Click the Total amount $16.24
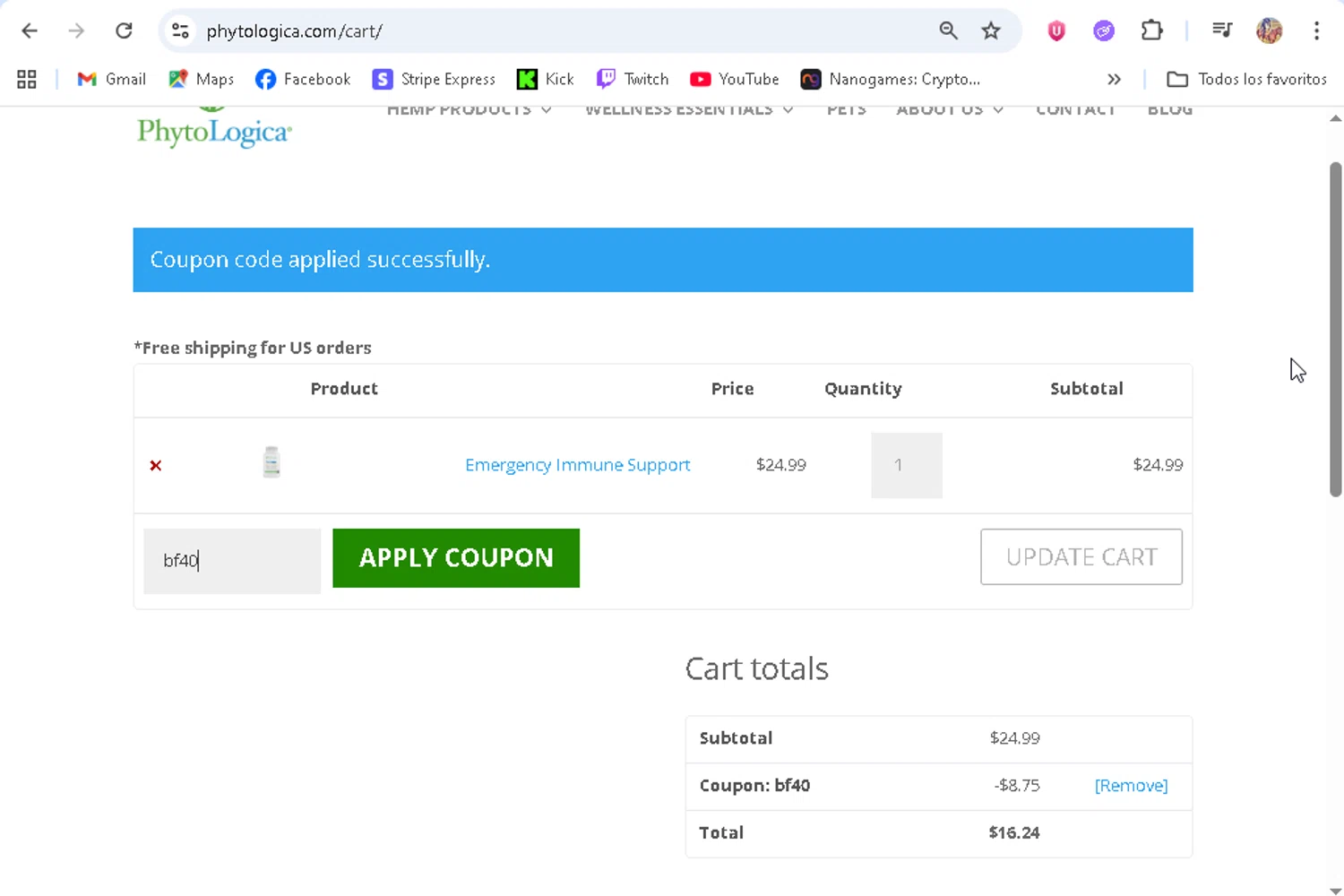This screenshot has width=1344, height=896. 1014,832
